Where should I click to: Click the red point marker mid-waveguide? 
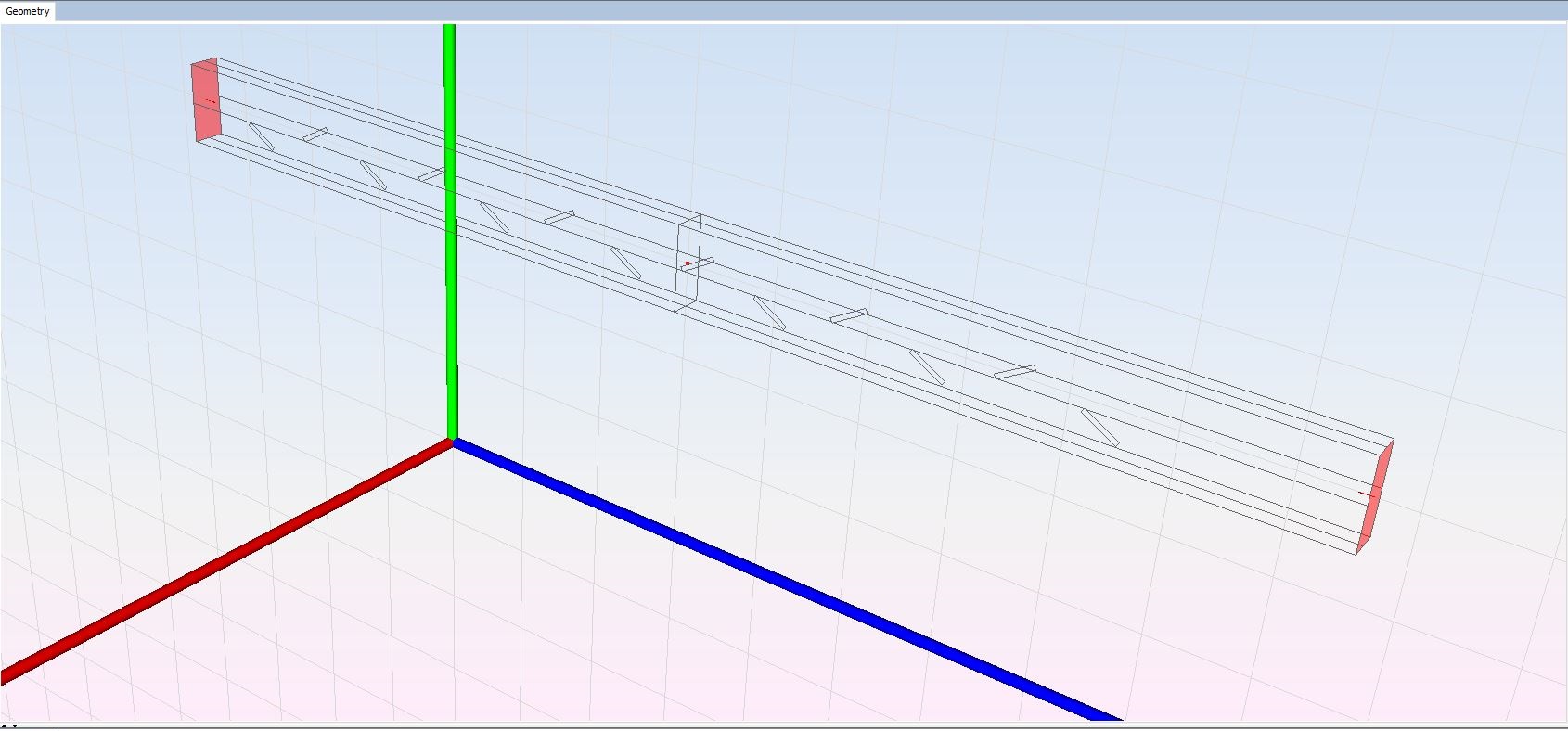688,263
